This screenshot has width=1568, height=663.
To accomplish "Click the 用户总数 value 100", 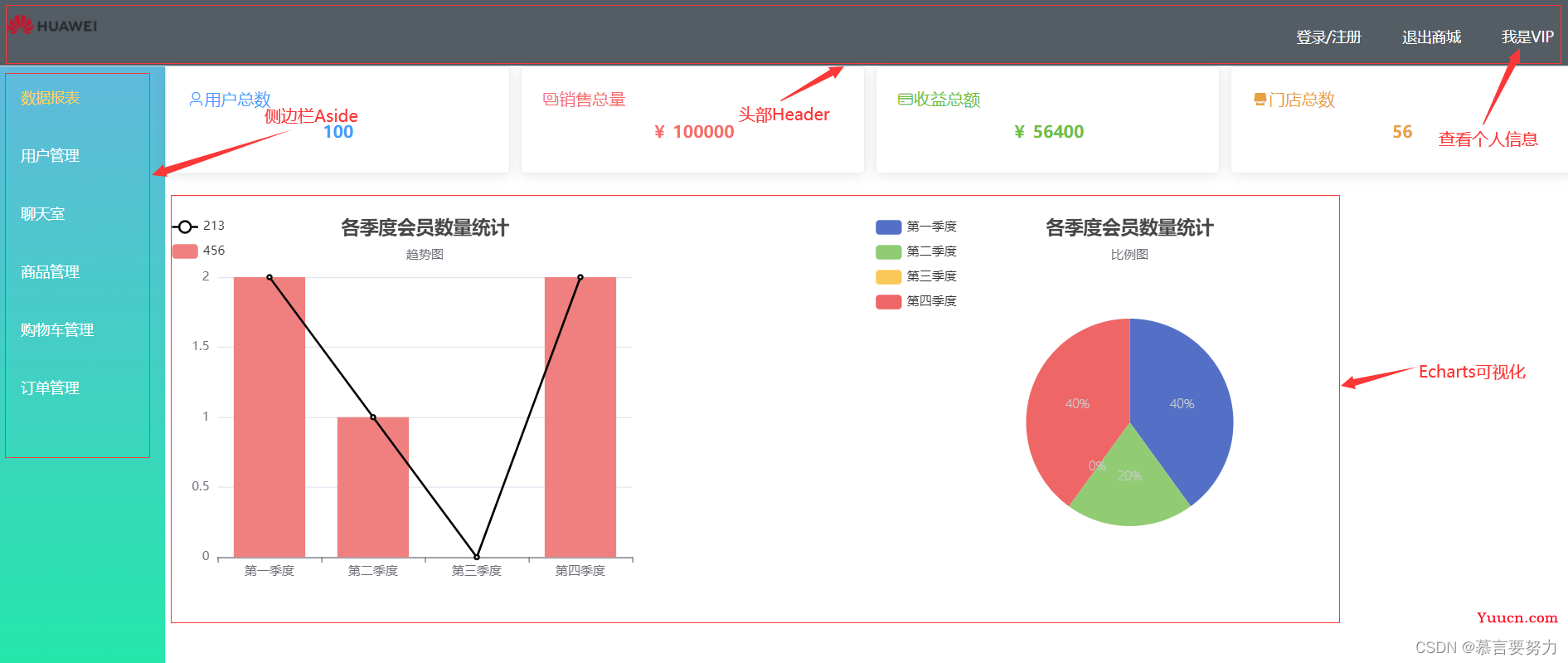I will point(338,132).
